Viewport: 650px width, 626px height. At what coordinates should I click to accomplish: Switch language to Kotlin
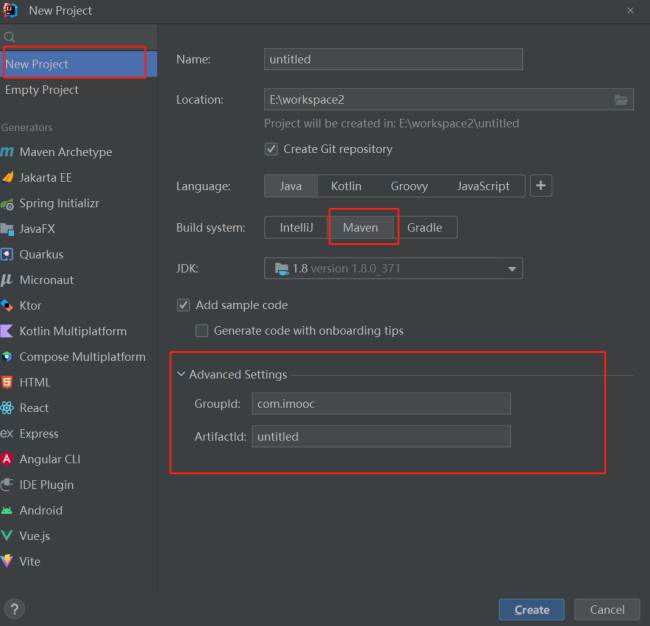click(x=346, y=186)
